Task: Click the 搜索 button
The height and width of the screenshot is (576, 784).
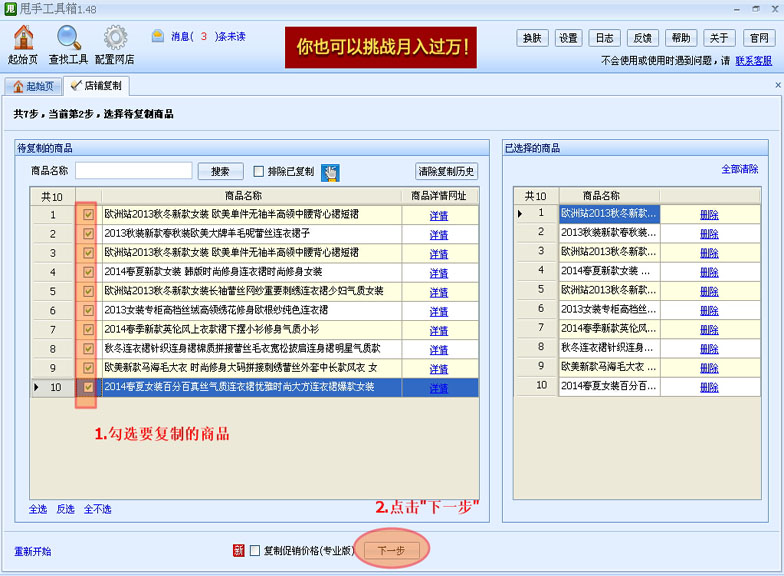Action: pyautogui.click(x=220, y=172)
